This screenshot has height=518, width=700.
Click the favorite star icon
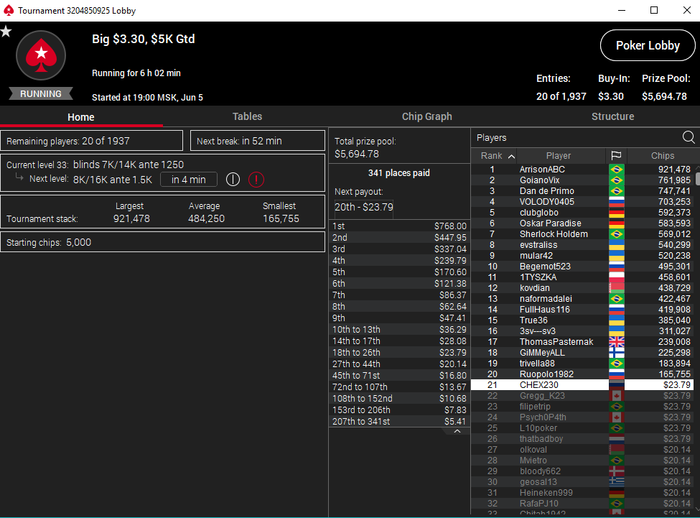tap(6, 32)
